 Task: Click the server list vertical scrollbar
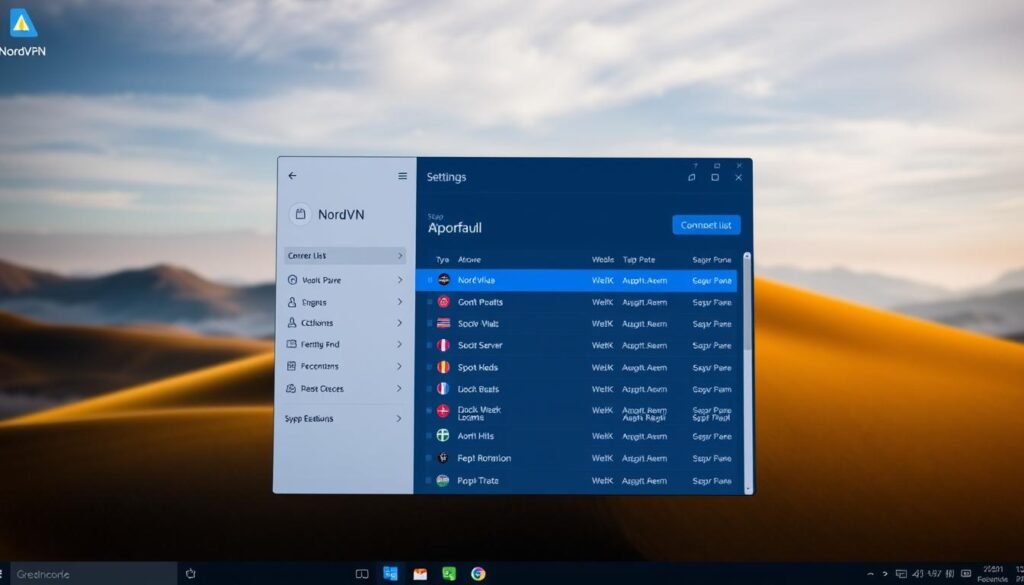(747, 372)
